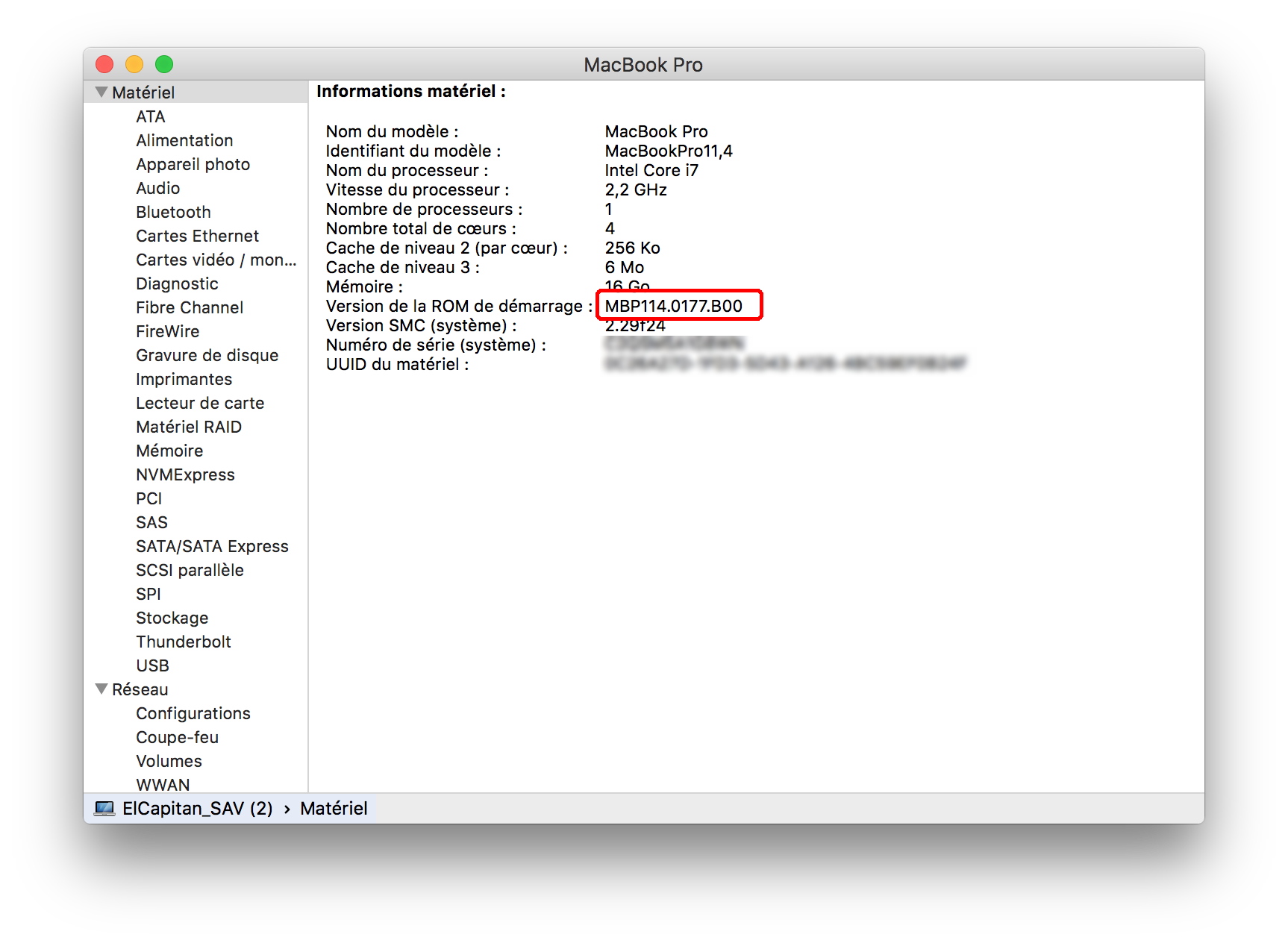Click the 6 Mo level 3 cache value

click(x=625, y=267)
